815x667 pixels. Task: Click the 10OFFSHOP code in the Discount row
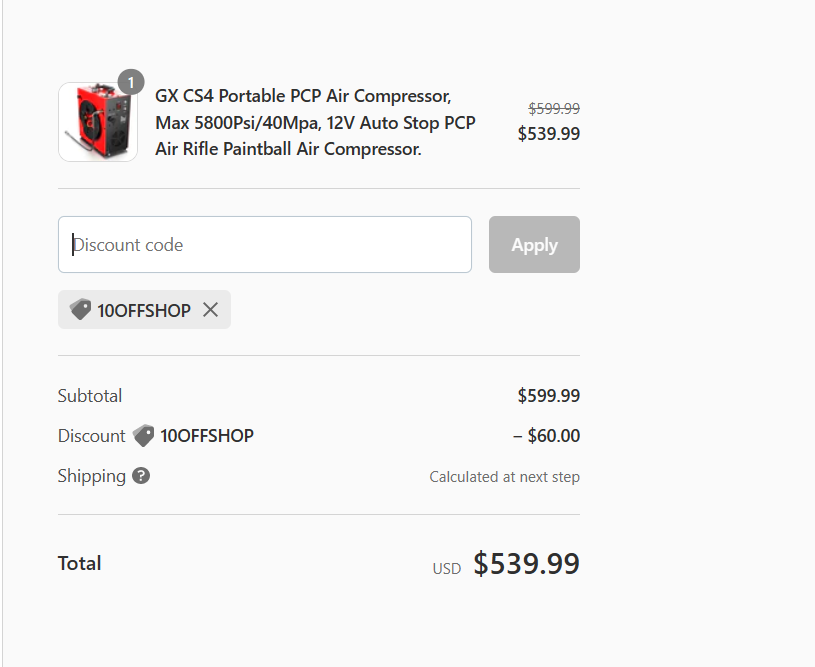(x=207, y=436)
